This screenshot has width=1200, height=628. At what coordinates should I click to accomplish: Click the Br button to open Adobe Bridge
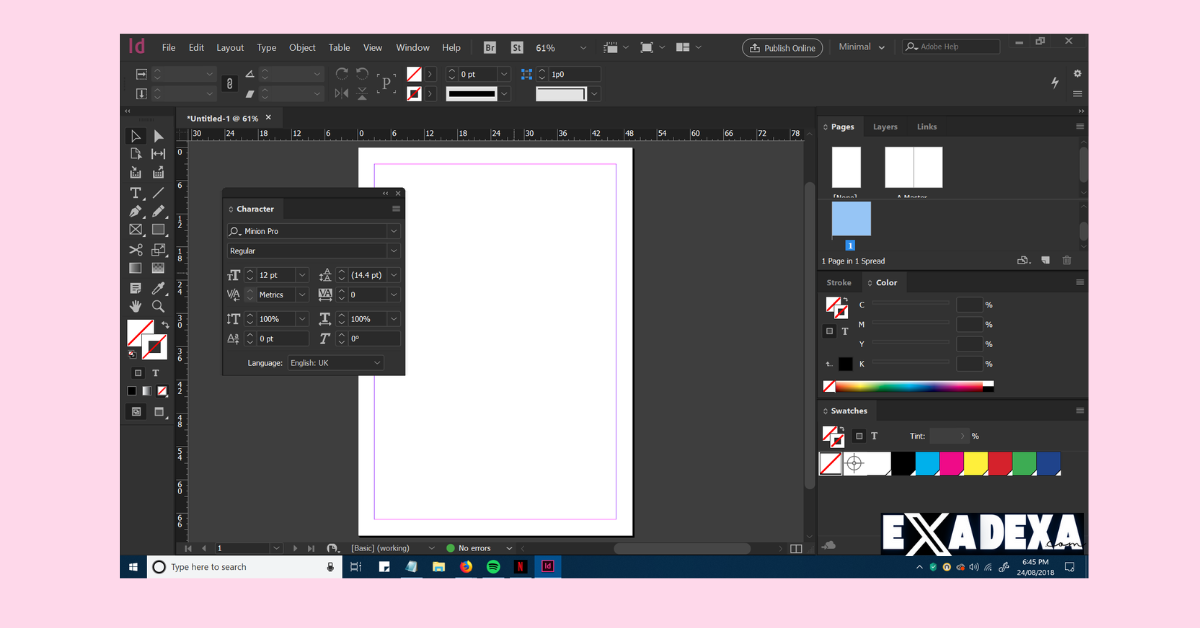[489, 47]
